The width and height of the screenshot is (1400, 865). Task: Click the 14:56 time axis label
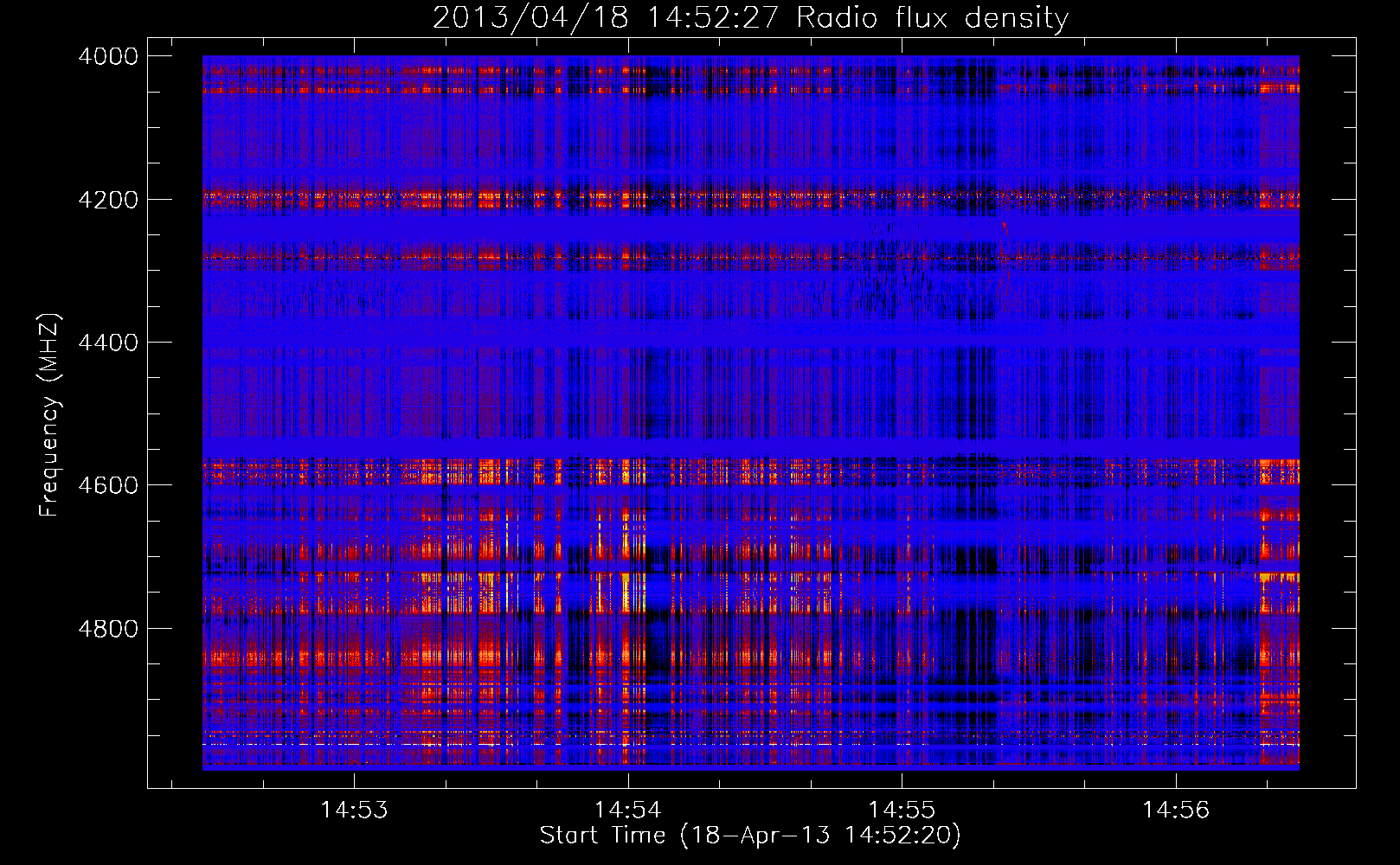tap(1175, 811)
